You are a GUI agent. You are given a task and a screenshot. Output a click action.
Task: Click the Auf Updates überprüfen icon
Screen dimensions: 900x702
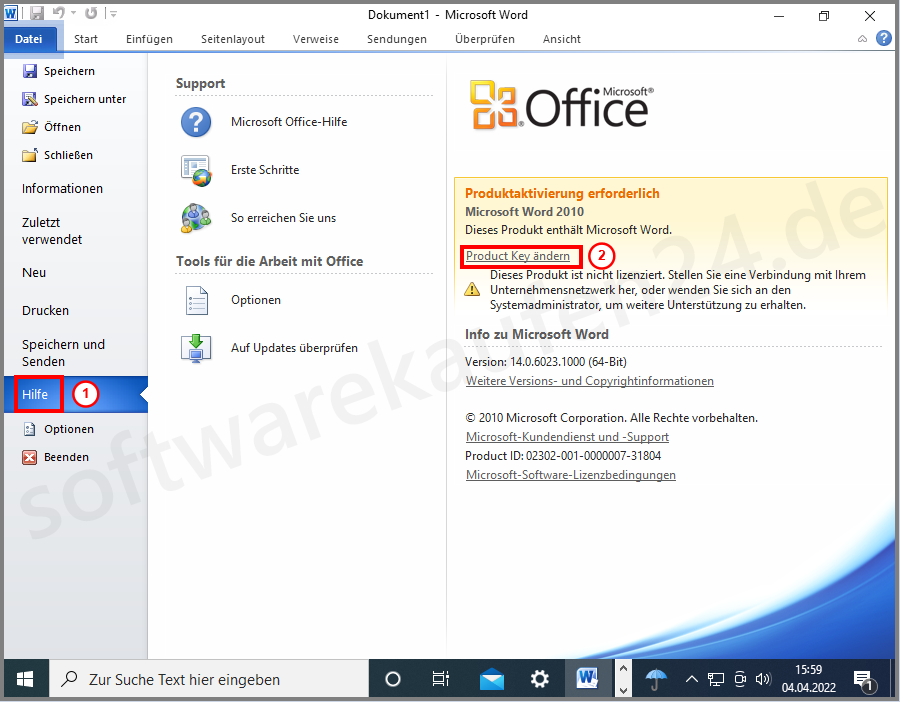(x=196, y=348)
